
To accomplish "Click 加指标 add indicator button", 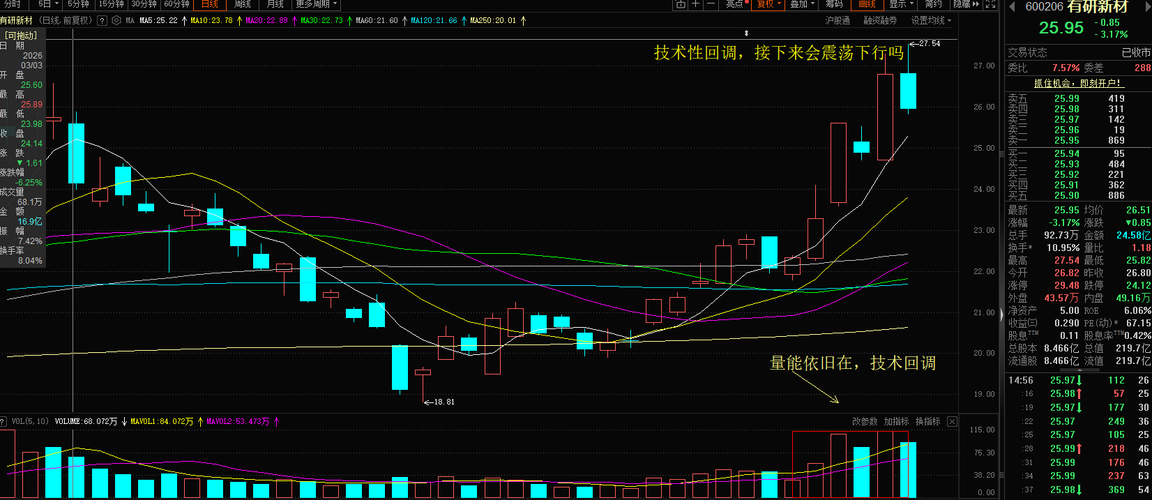I will (x=896, y=421).
